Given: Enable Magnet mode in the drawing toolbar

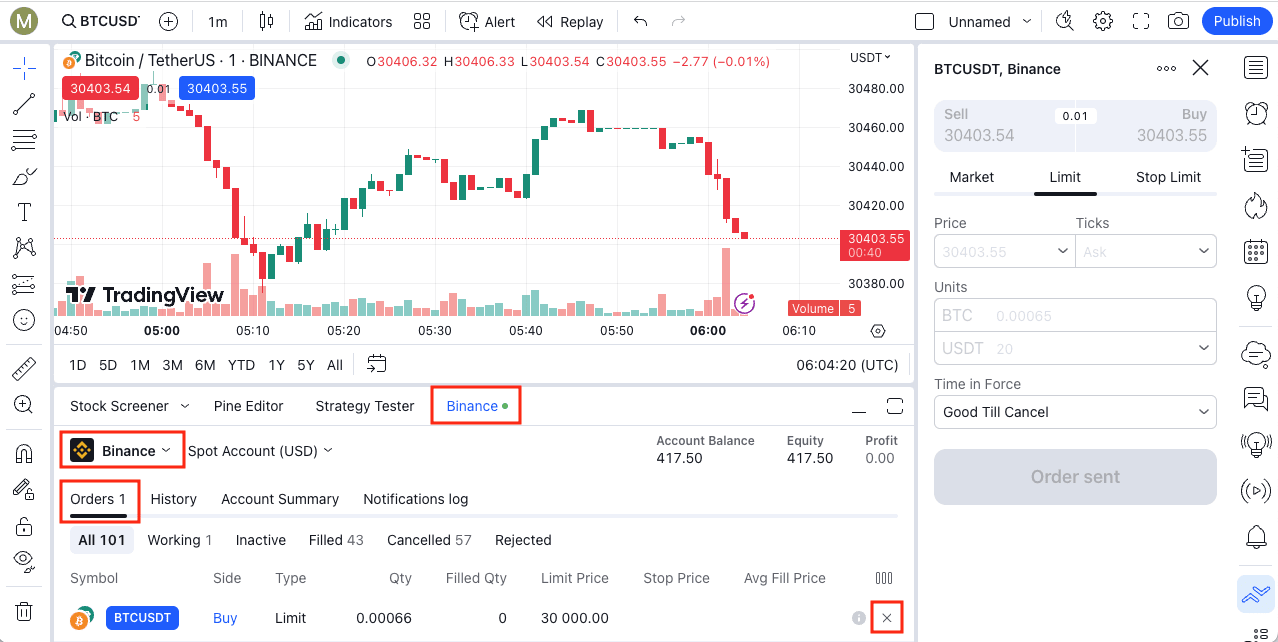Looking at the screenshot, I should point(24,453).
